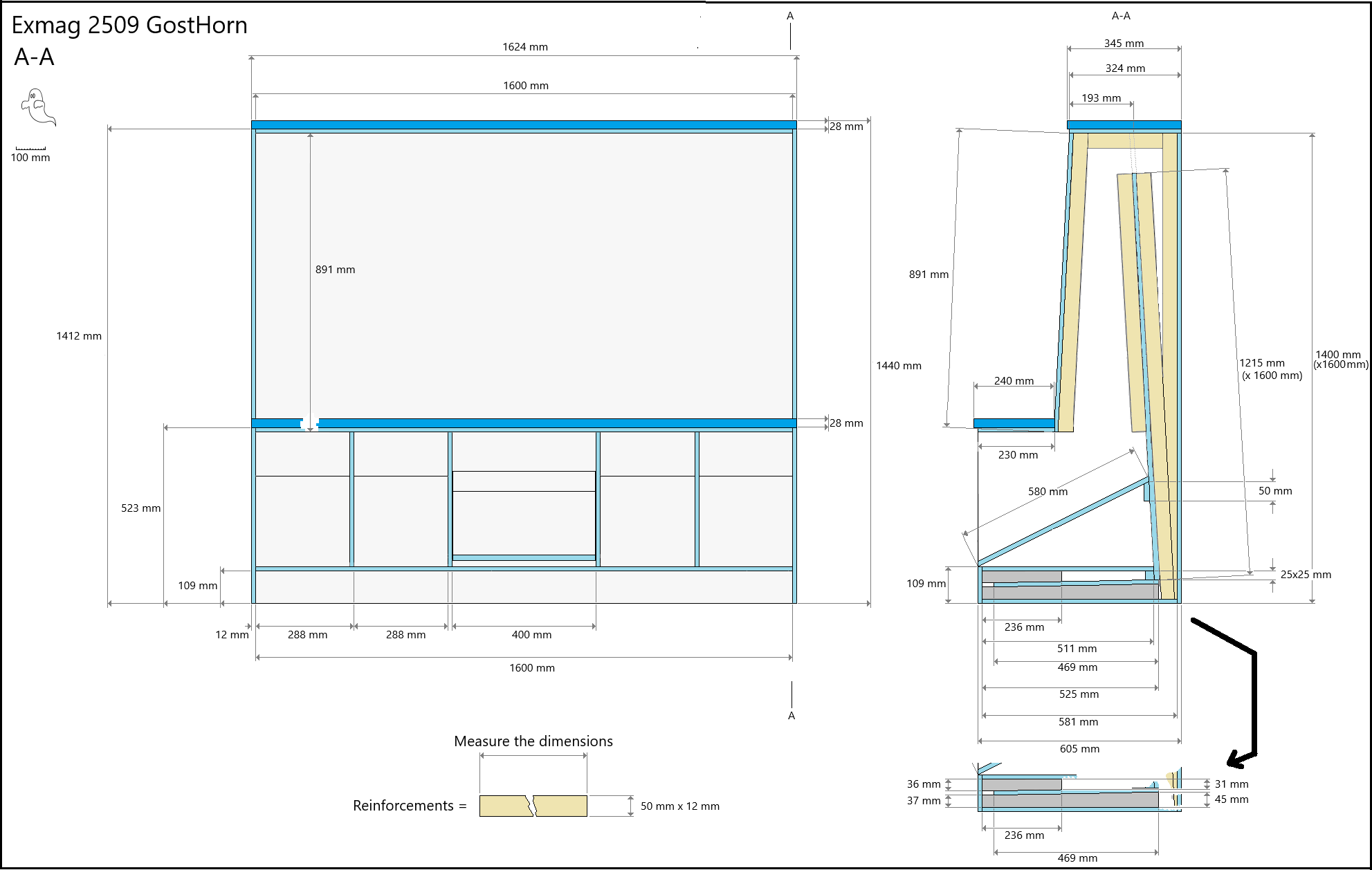Click the '400 mm' center compartment width label

tap(531, 635)
